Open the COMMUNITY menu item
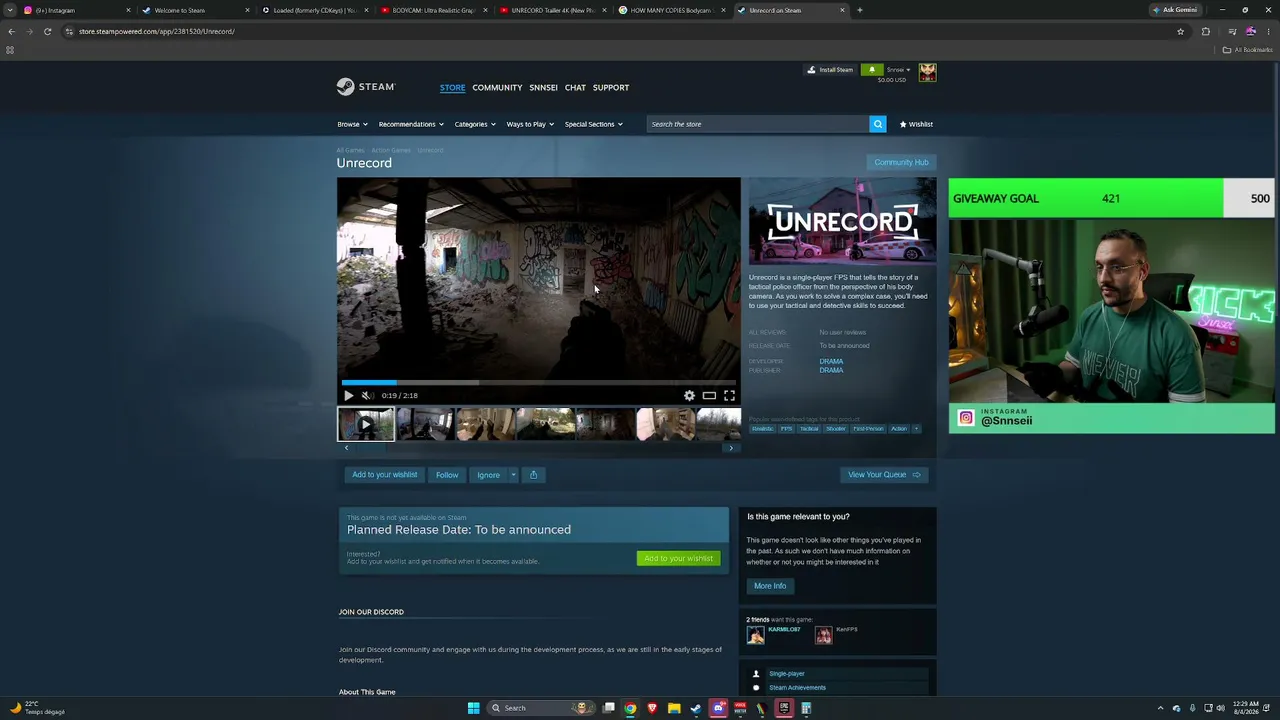 coord(497,88)
